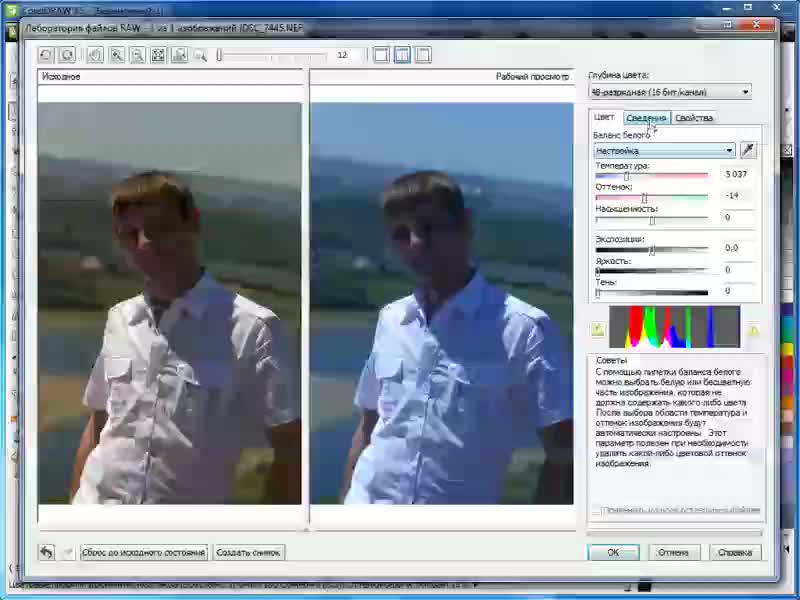
Task: Switch to single full preview mode
Action: click(381, 55)
